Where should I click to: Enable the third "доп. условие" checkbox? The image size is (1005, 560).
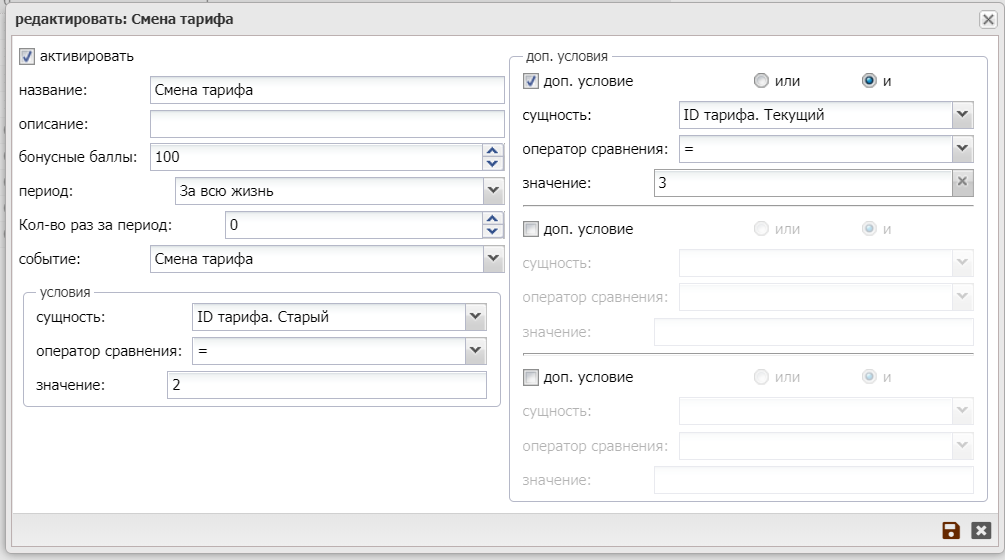531,377
